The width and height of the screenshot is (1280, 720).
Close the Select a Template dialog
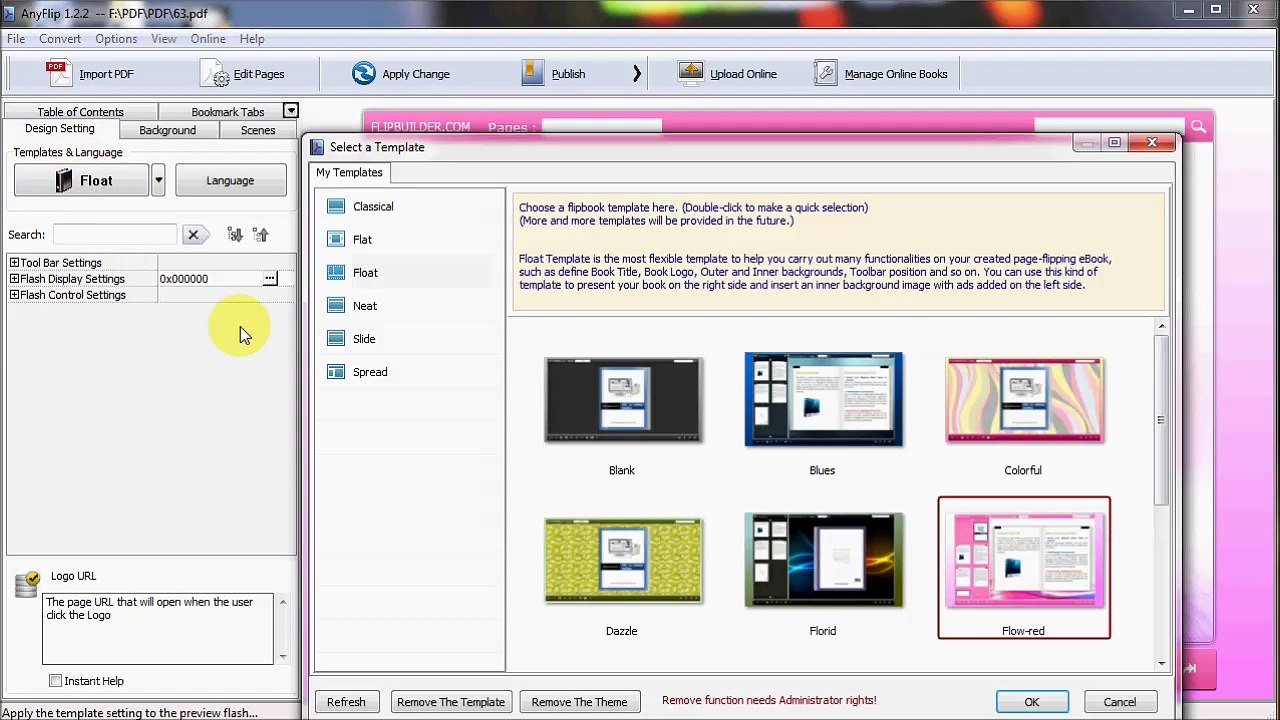click(x=1152, y=143)
